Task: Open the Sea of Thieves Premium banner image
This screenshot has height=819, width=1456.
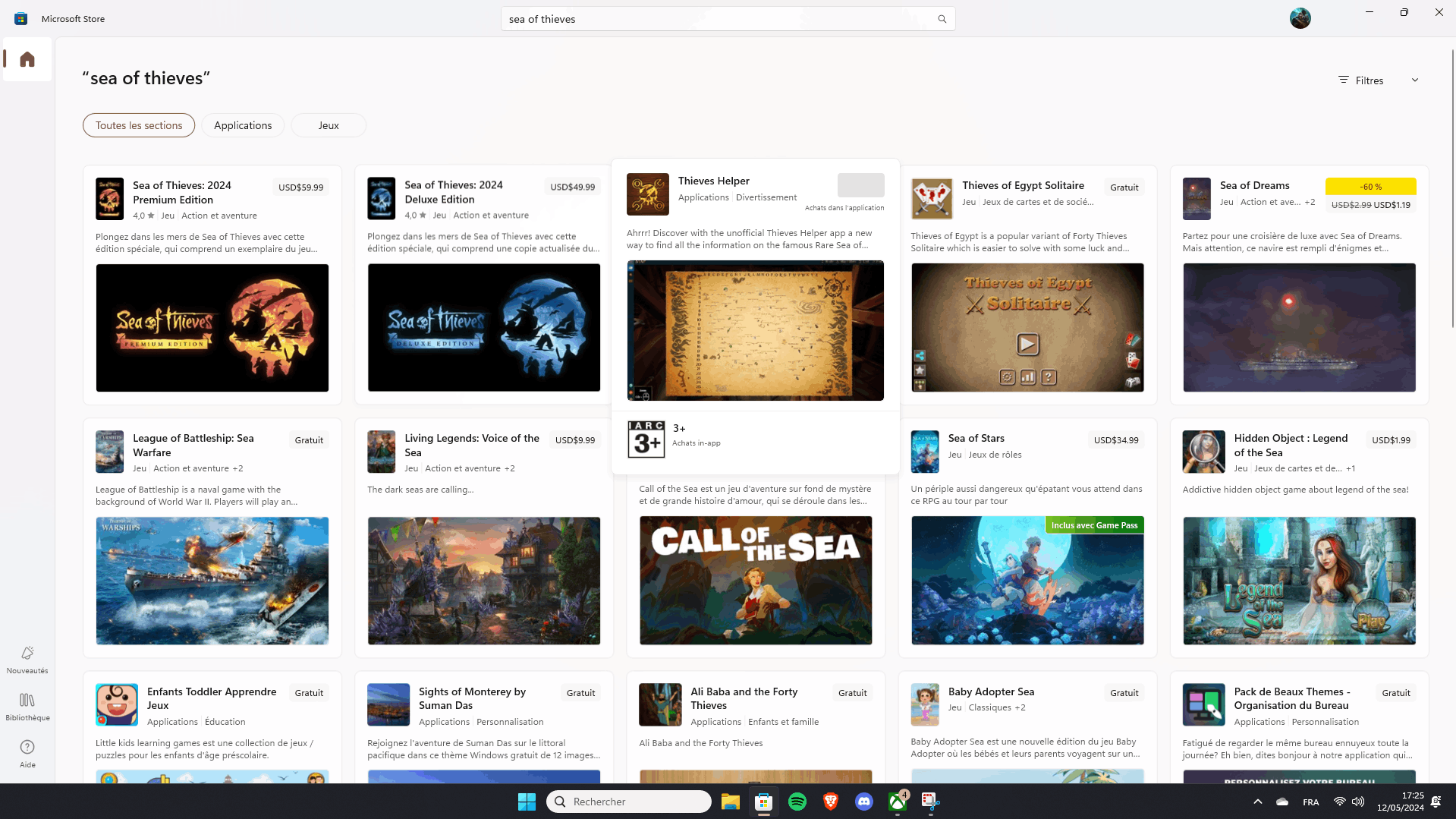Action: tap(212, 328)
